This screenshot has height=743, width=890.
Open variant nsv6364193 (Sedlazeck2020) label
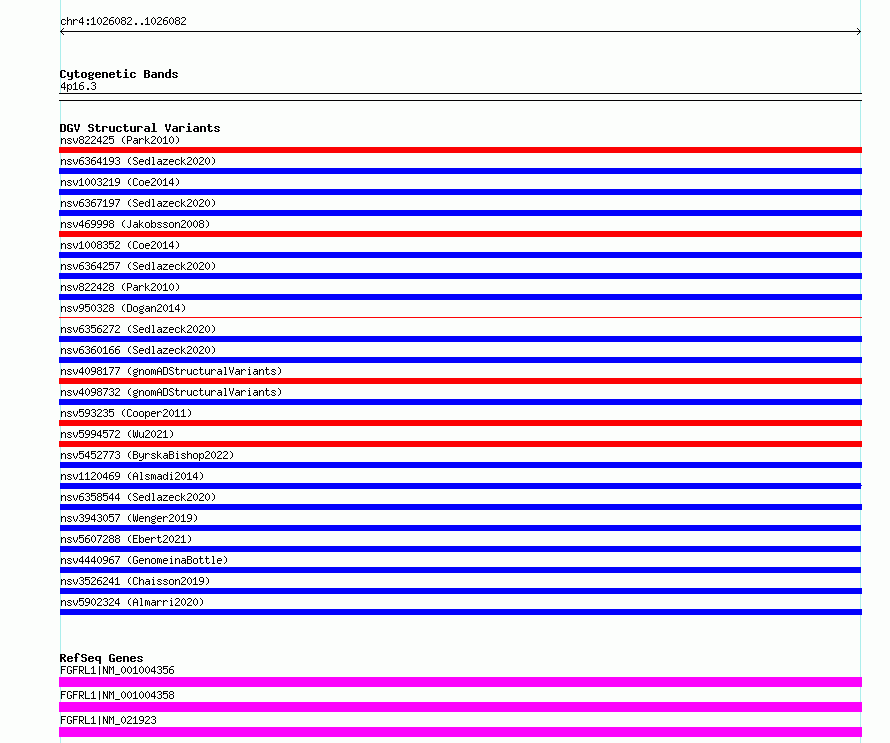138,161
